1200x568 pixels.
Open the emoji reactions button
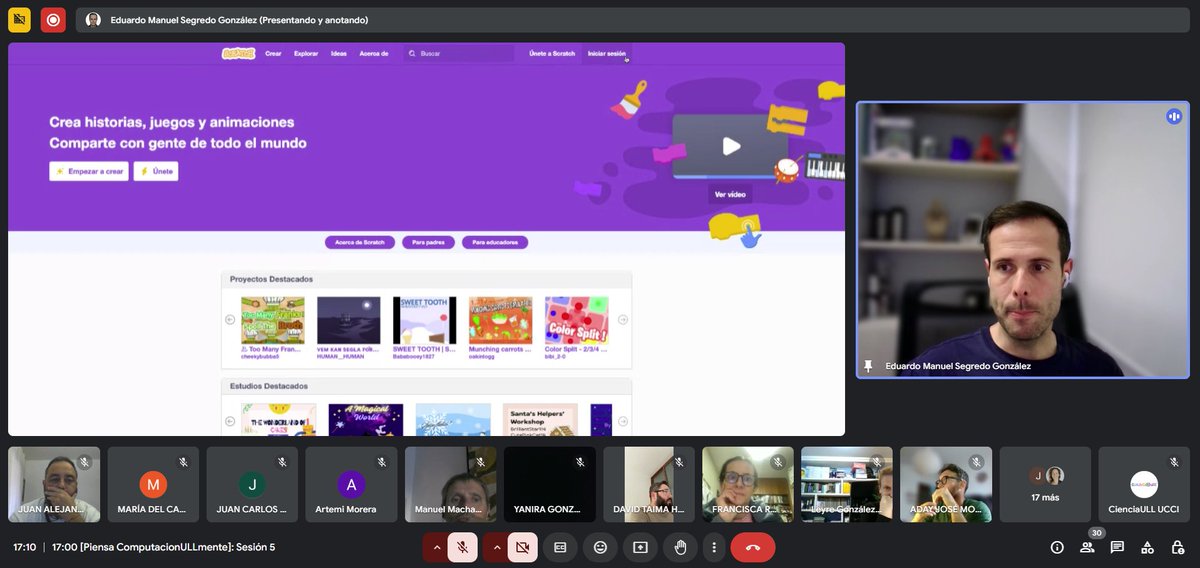click(600, 547)
